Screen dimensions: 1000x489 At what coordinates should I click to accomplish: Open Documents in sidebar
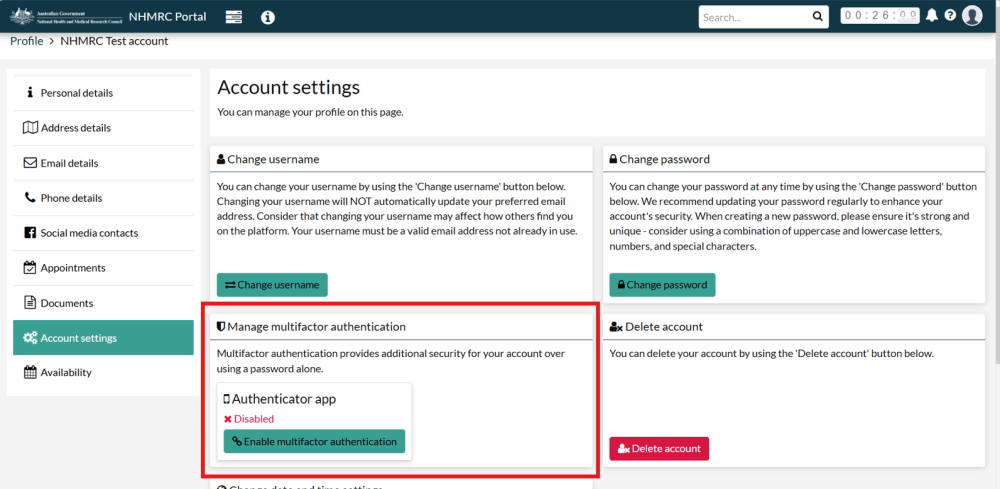103,303
